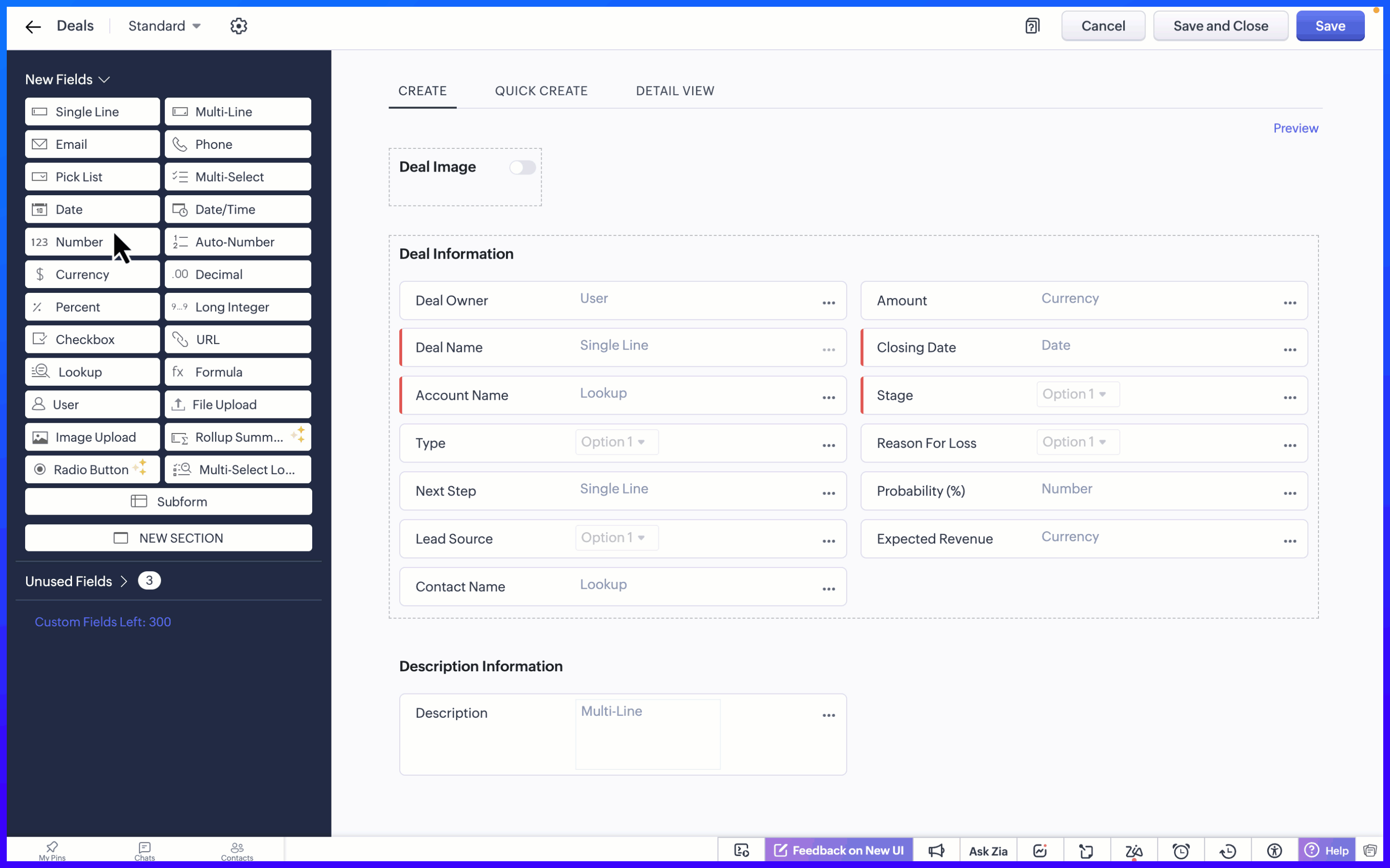The image size is (1390, 868).
Task: Open layout settings gear icon
Action: (x=238, y=26)
